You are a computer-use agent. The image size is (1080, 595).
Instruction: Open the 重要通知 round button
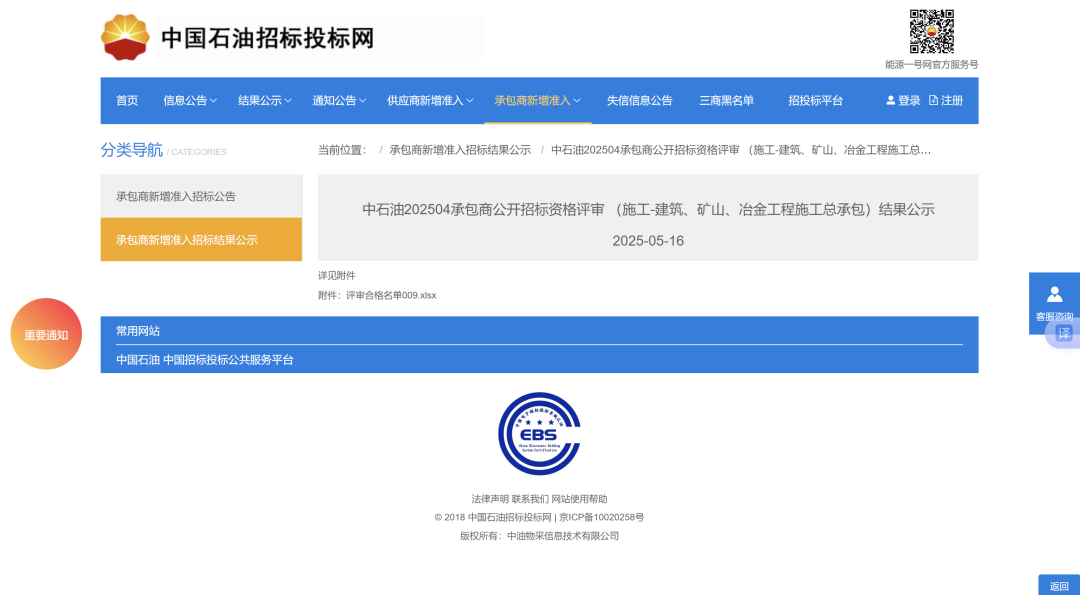46,334
